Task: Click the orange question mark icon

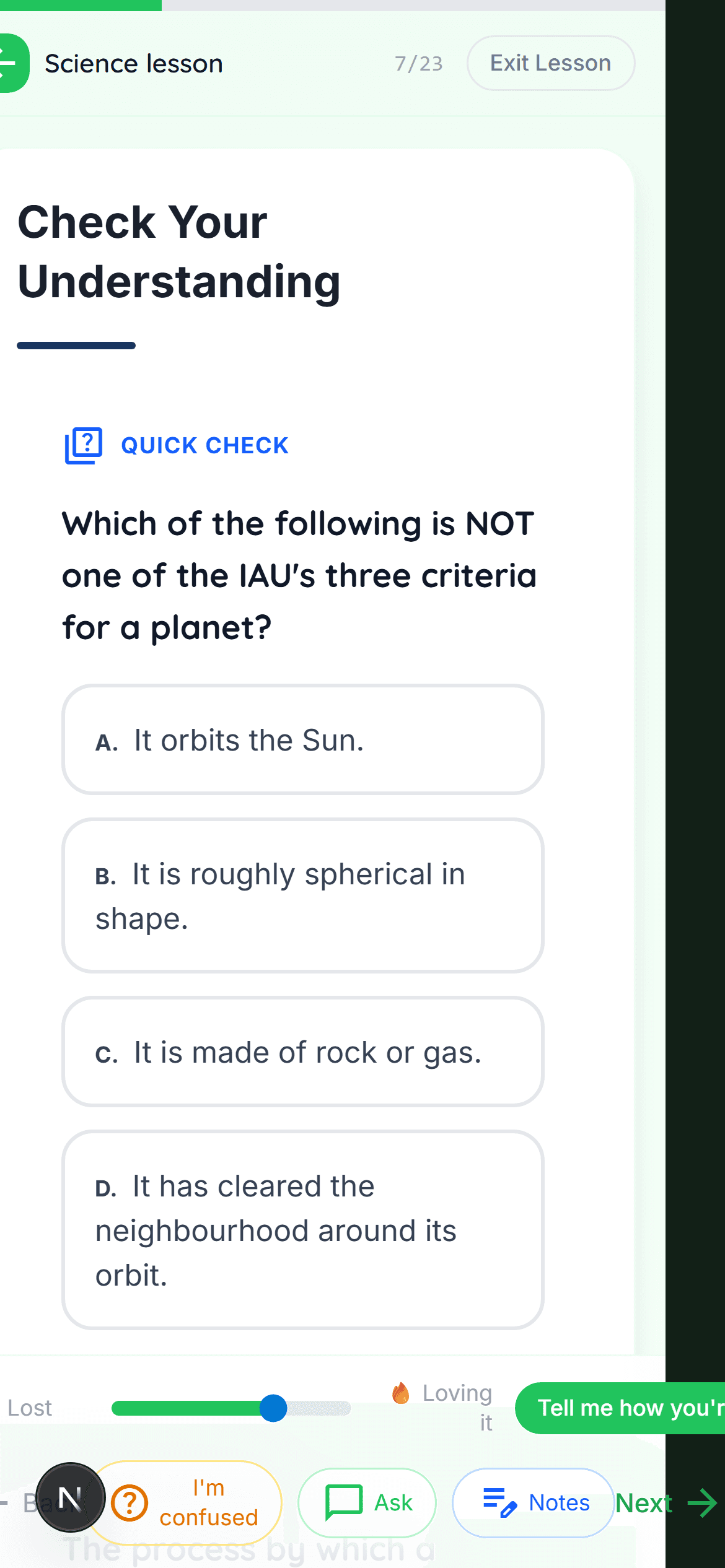Action: coord(130,1503)
